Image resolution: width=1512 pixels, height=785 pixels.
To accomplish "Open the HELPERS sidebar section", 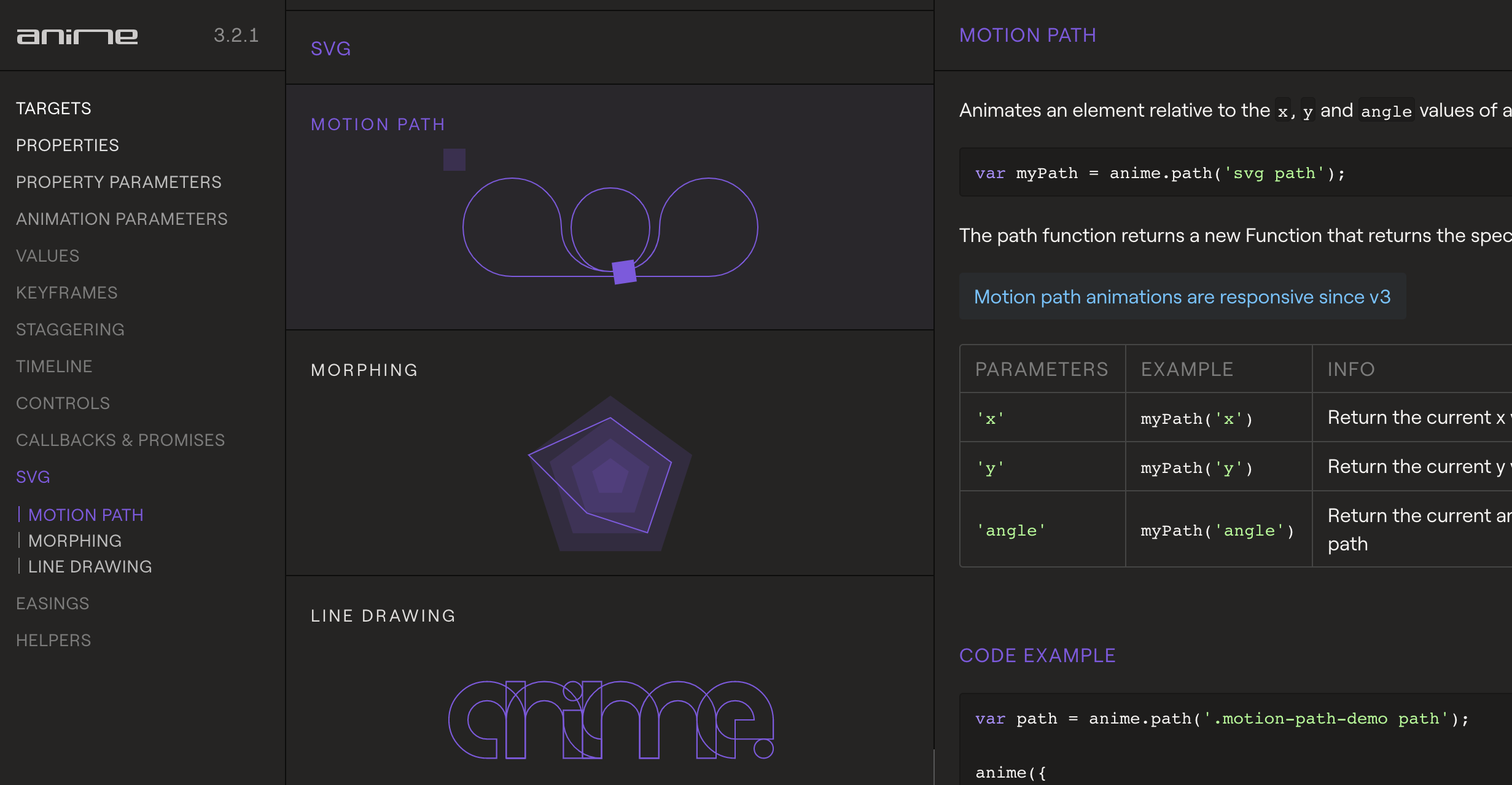I will pos(53,641).
